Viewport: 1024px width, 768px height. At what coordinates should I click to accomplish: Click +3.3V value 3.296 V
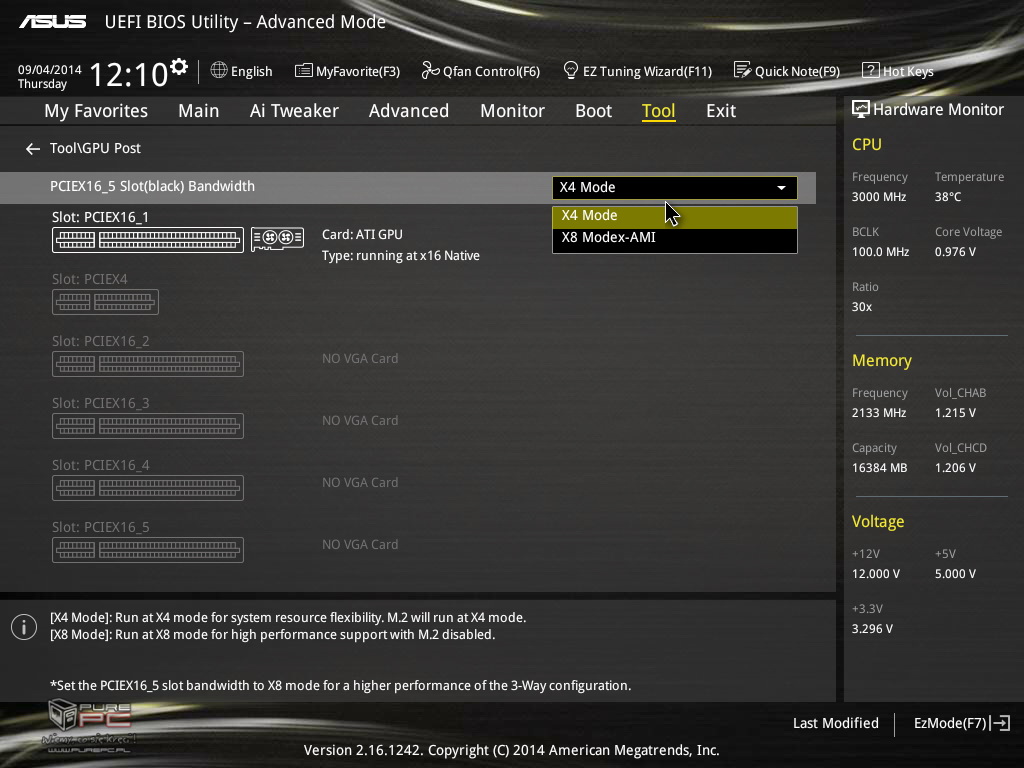872,628
